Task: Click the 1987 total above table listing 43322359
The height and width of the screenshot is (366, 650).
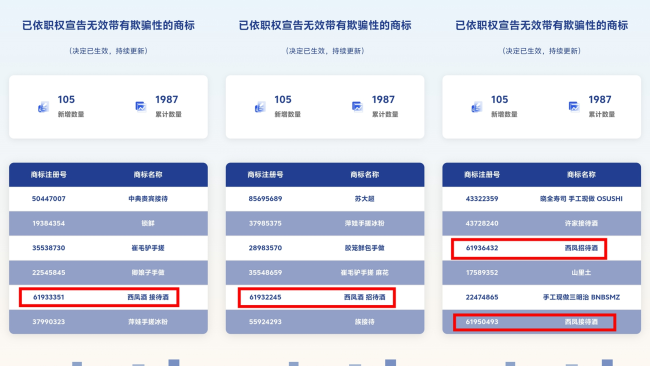Action: point(600,99)
